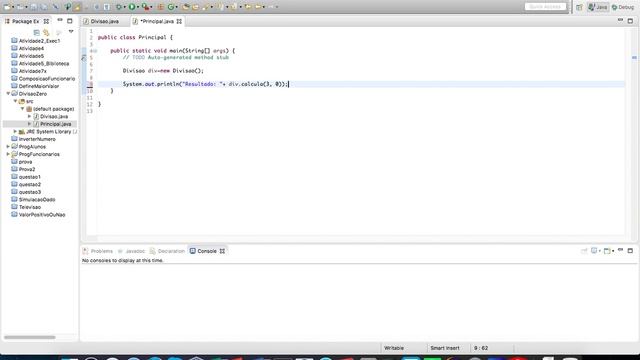The image size is (640, 360).
Task: Maximize the editor area
Action: pos(630,21)
